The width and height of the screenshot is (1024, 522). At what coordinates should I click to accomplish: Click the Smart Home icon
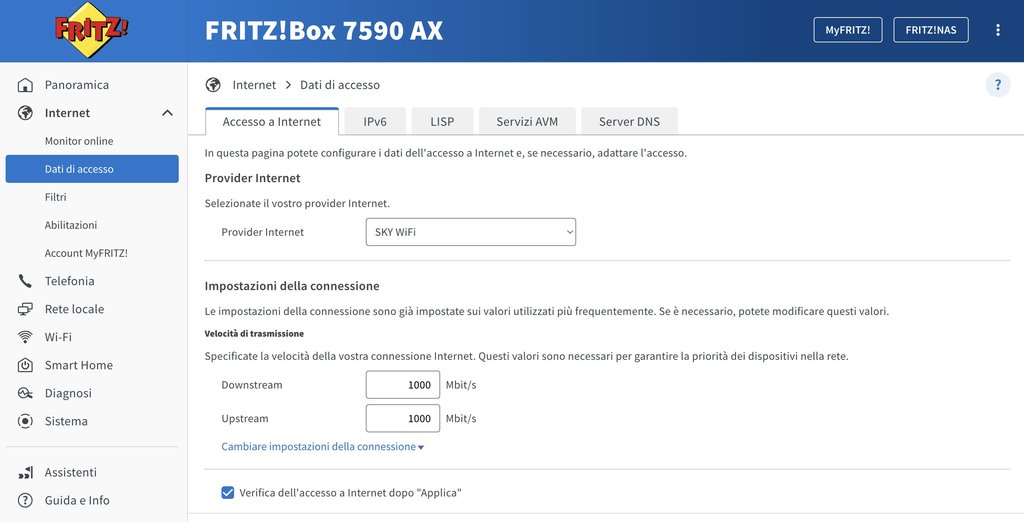(26, 365)
